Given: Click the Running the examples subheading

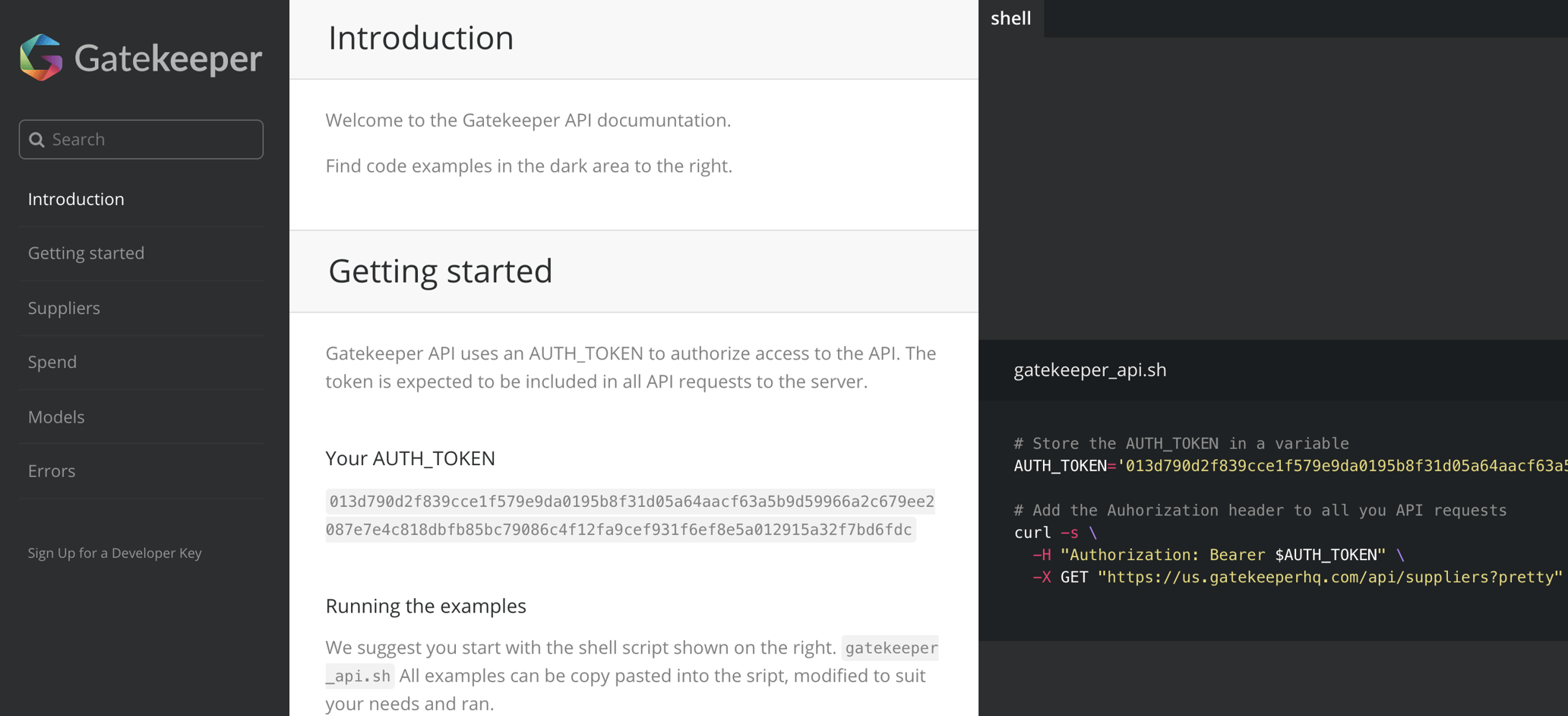Looking at the screenshot, I should point(425,606).
